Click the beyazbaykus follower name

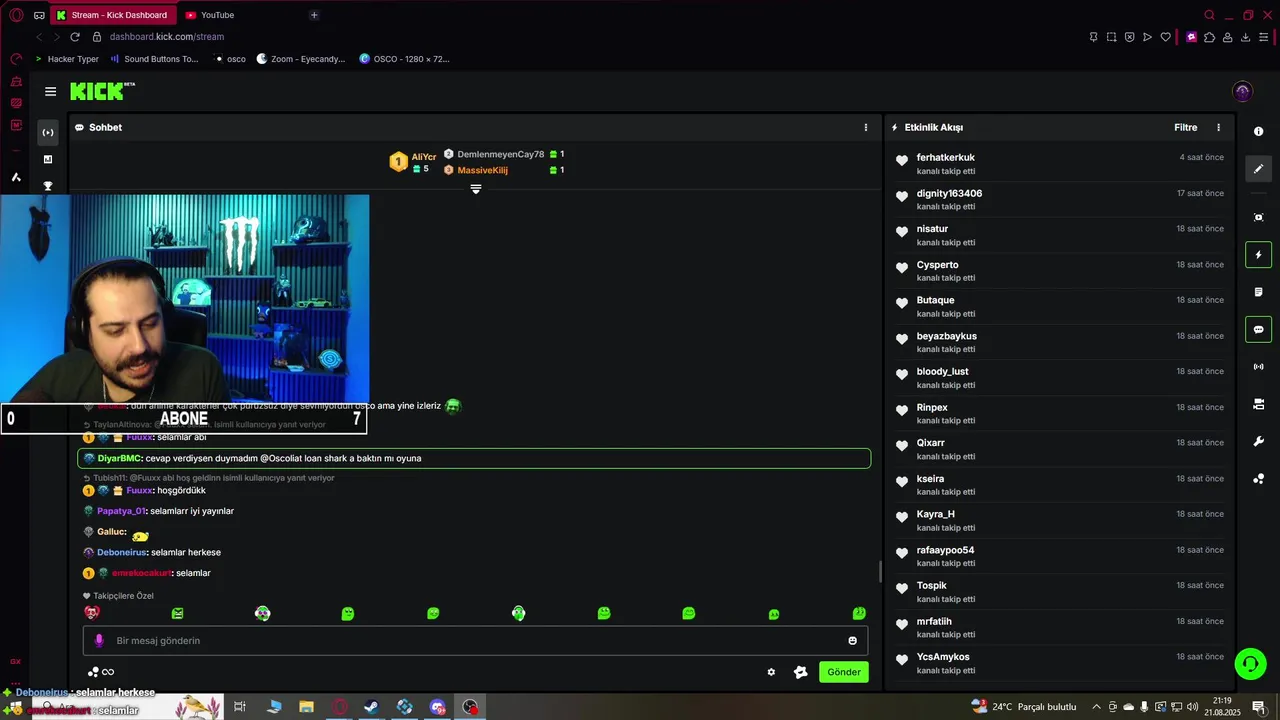(x=946, y=336)
